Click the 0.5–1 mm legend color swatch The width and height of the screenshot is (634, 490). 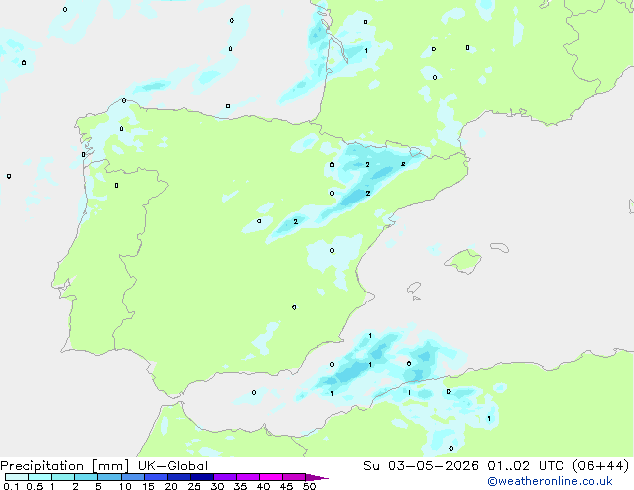coord(40,477)
